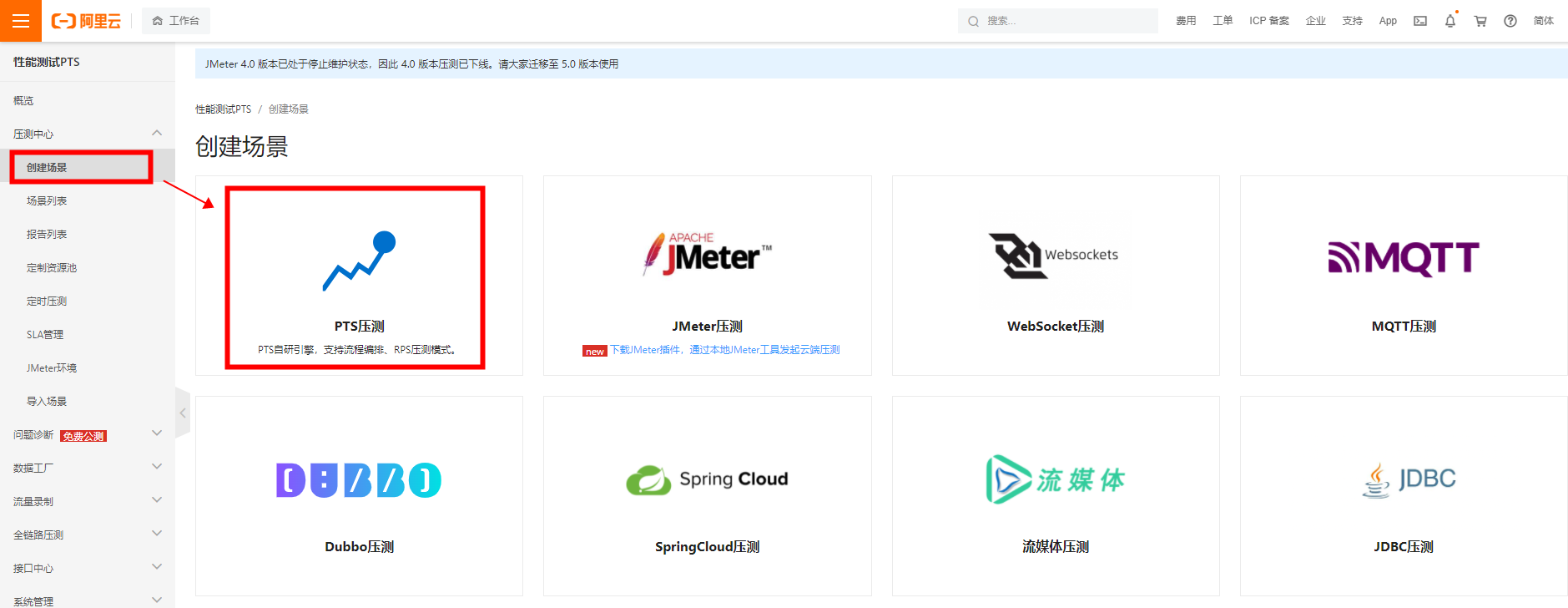The image size is (1568, 608).
Task: Click the PTS压测 chart icon
Action: pyautogui.click(x=359, y=261)
